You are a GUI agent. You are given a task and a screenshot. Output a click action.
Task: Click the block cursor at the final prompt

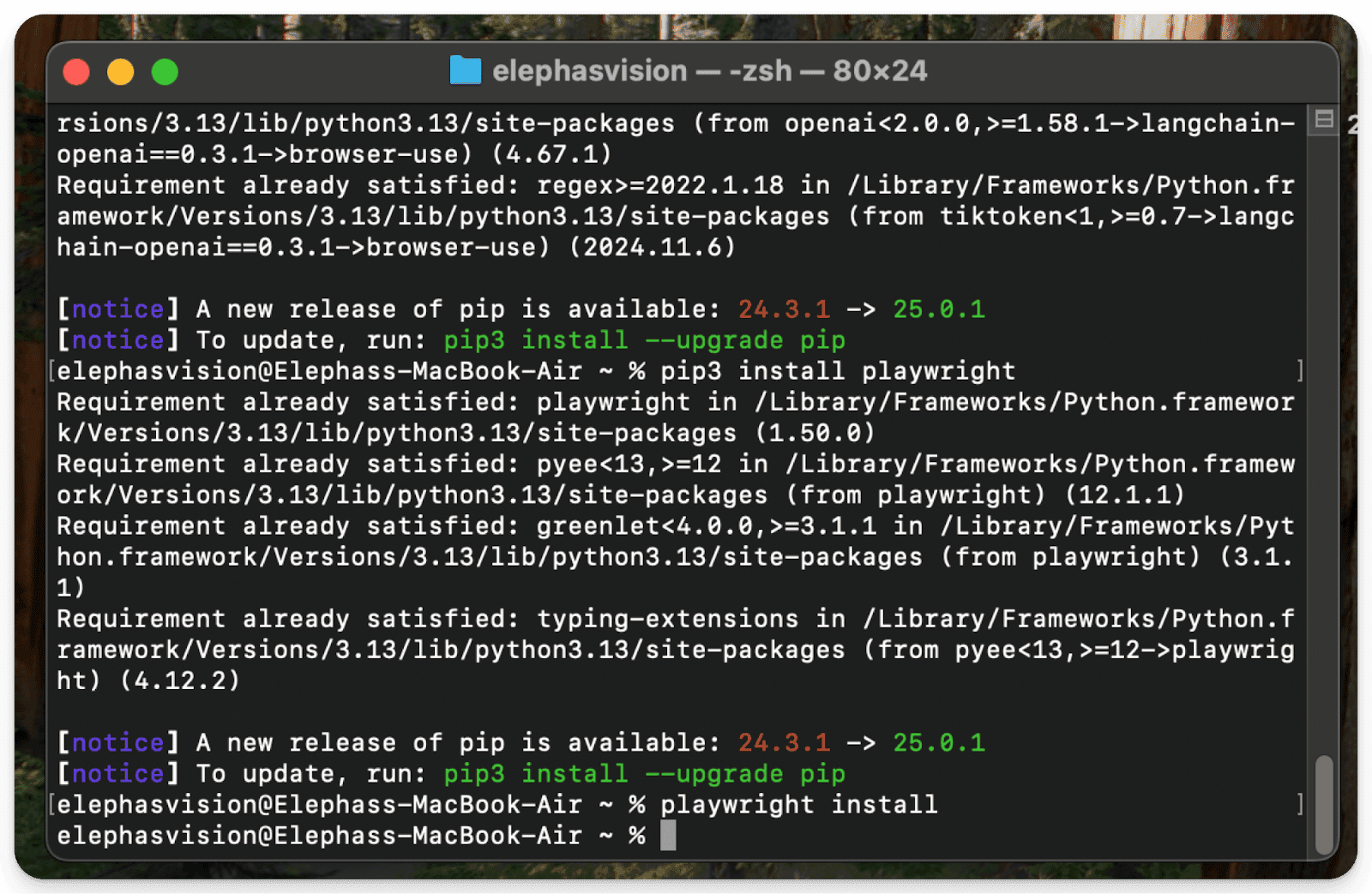668,835
